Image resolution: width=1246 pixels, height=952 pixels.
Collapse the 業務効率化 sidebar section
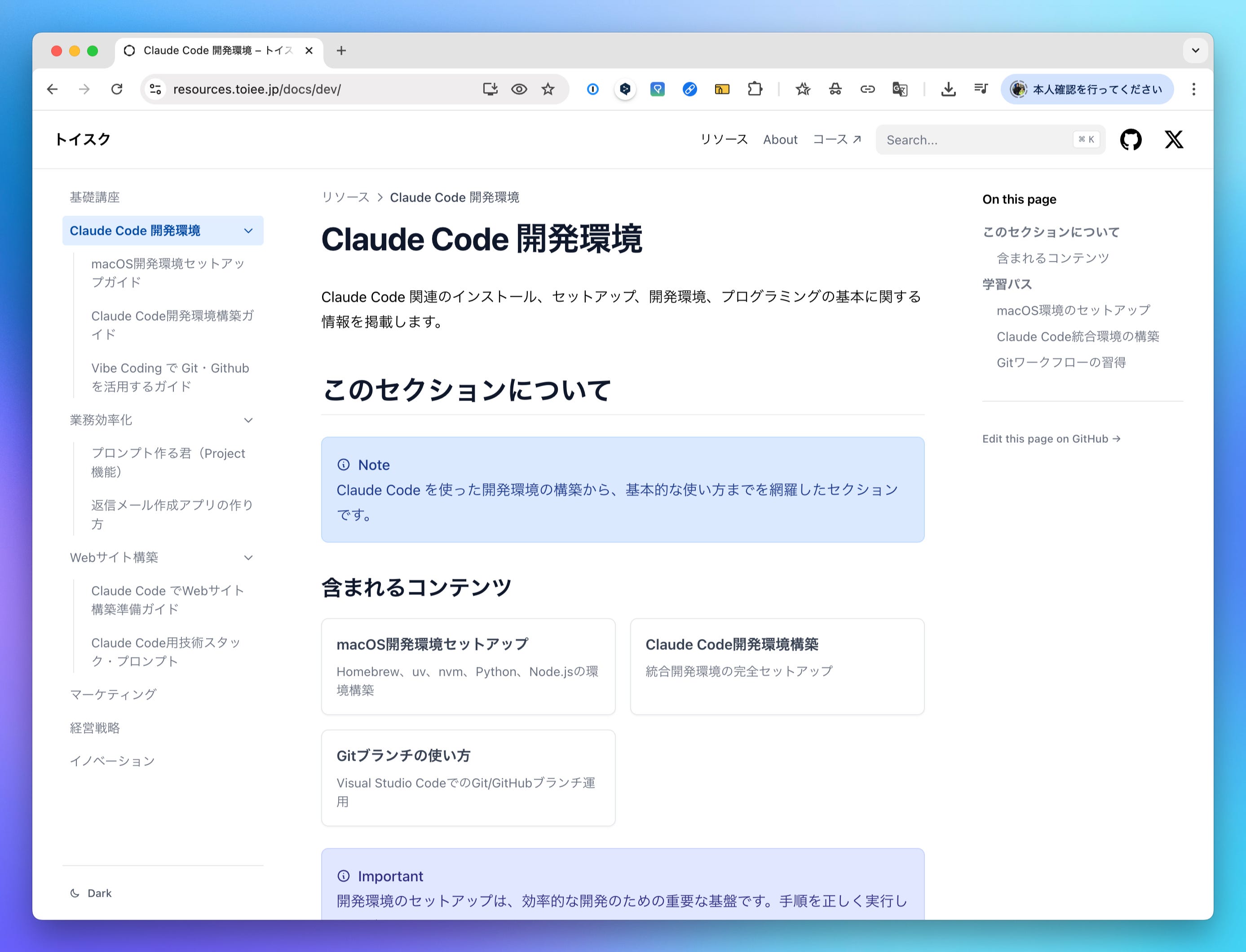coord(248,420)
